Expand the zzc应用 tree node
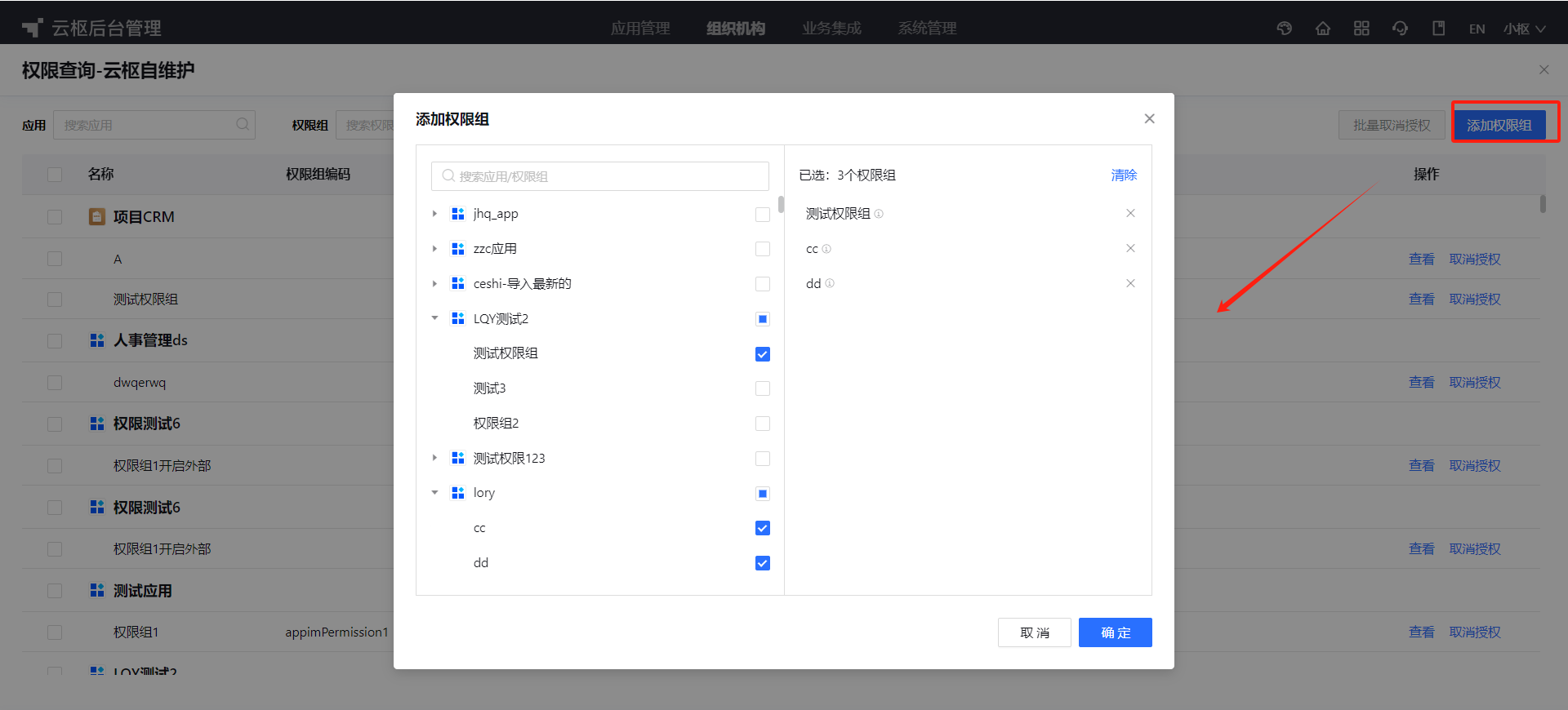Image resolution: width=1568 pixels, height=710 pixels. click(x=434, y=249)
